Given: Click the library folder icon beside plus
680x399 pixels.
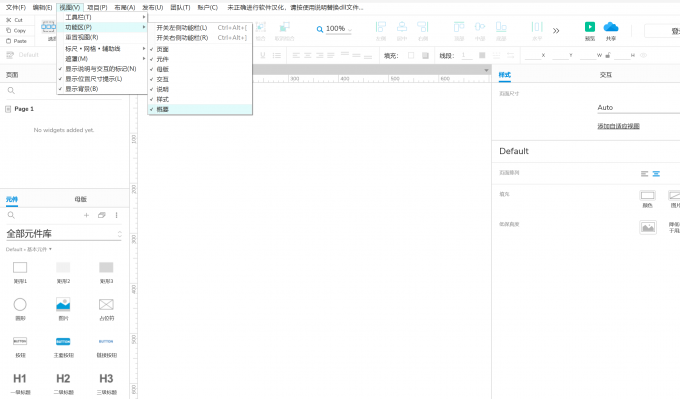Looking at the screenshot, I should [x=101, y=215].
